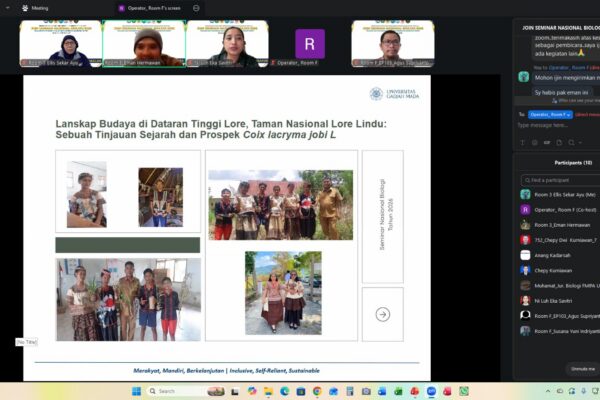
Task: Select participant Room 3_Eman Hermawan
Action: (560, 225)
